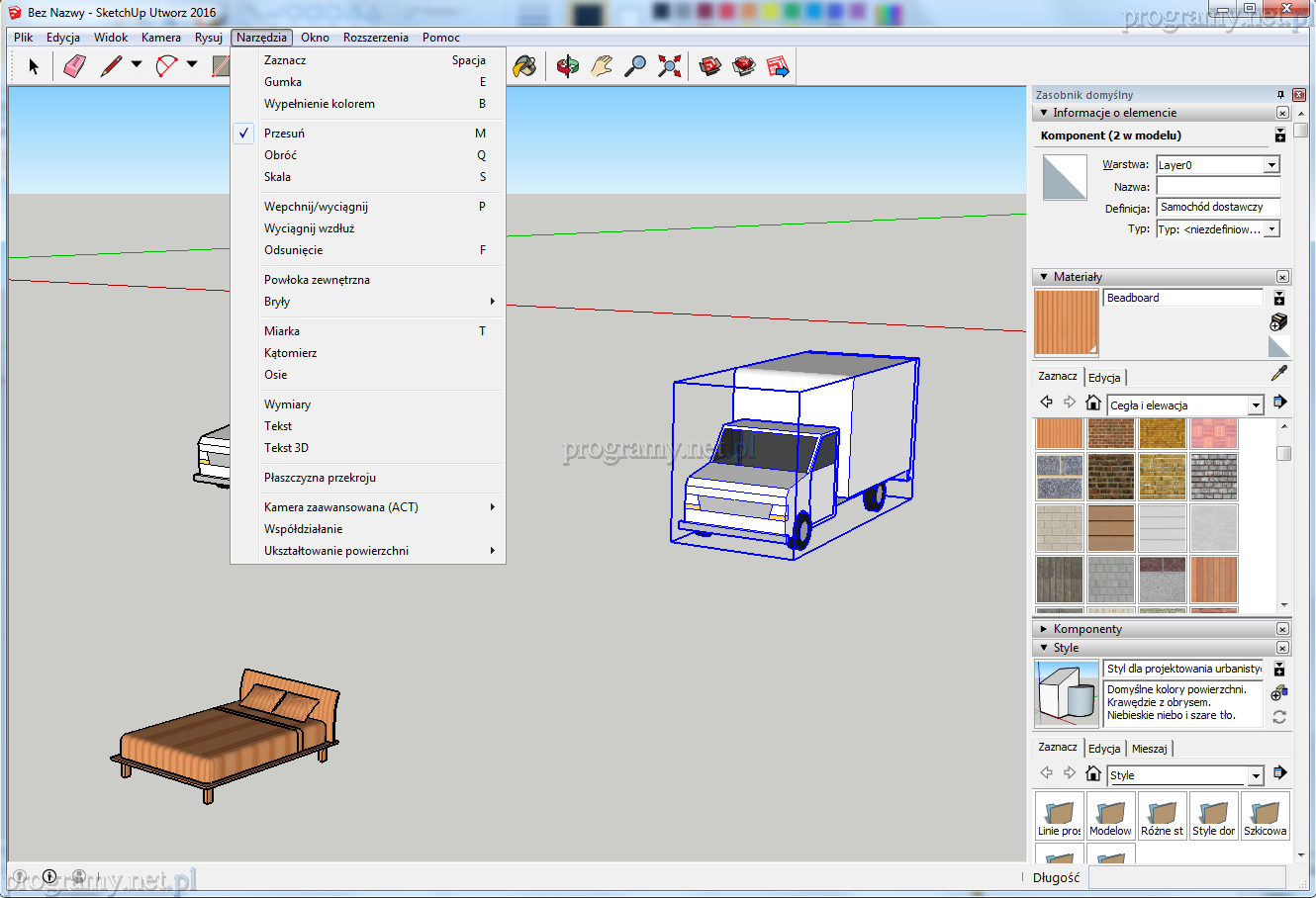Open the Warstwa Layer0 dropdown
The image size is (1316, 898).
click(x=1271, y=165)
